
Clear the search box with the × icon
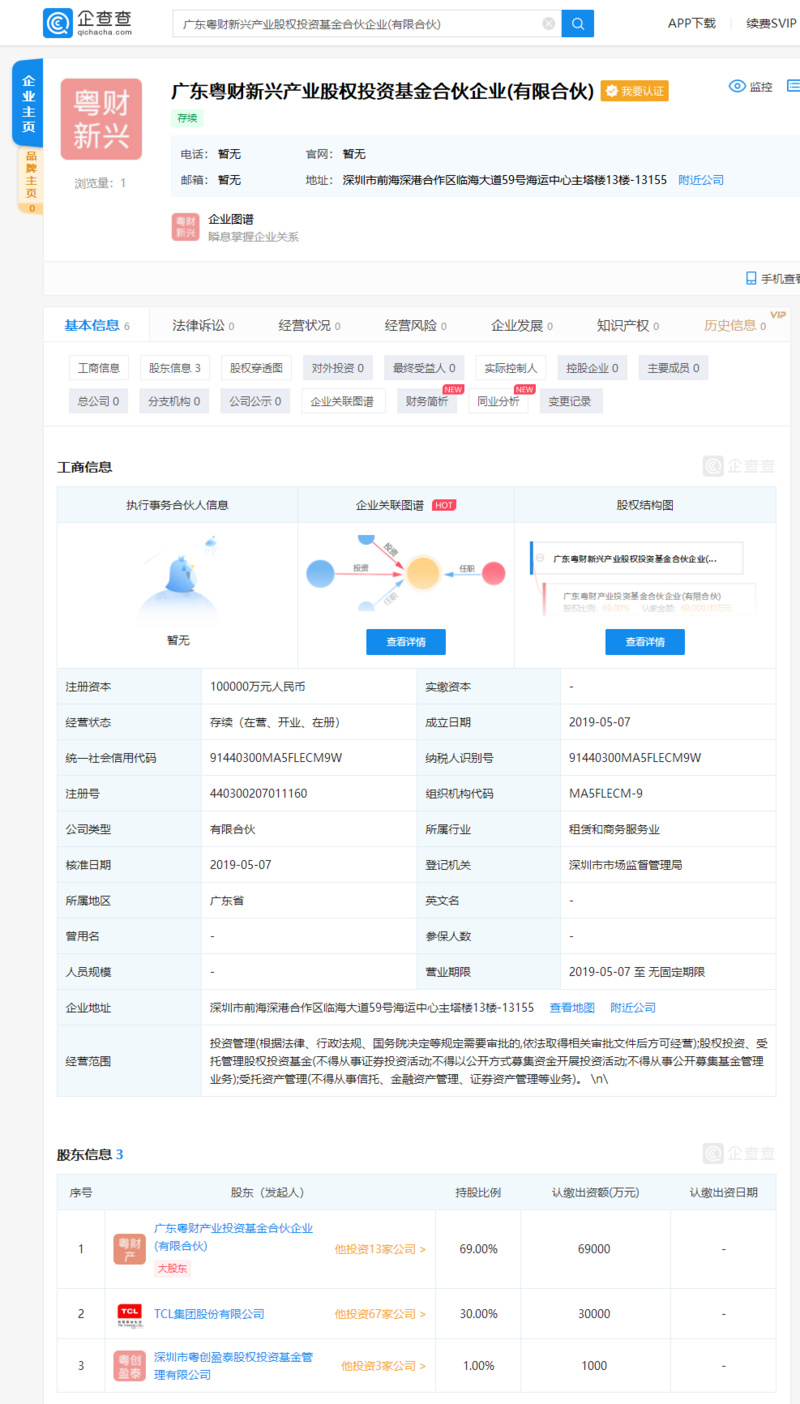pos(548,22)
